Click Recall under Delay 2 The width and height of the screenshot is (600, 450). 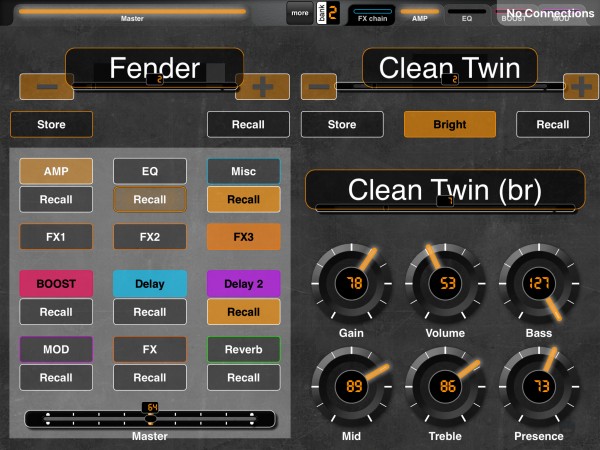(x=244, y=312)
